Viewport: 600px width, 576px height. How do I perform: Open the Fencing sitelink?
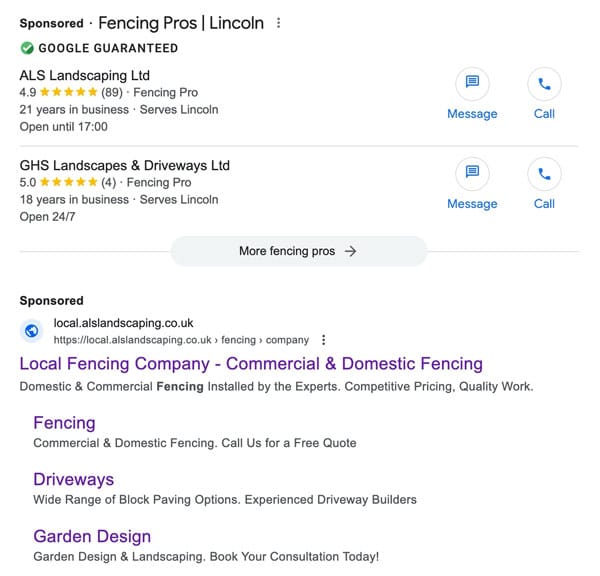click(x=64, y=423)
